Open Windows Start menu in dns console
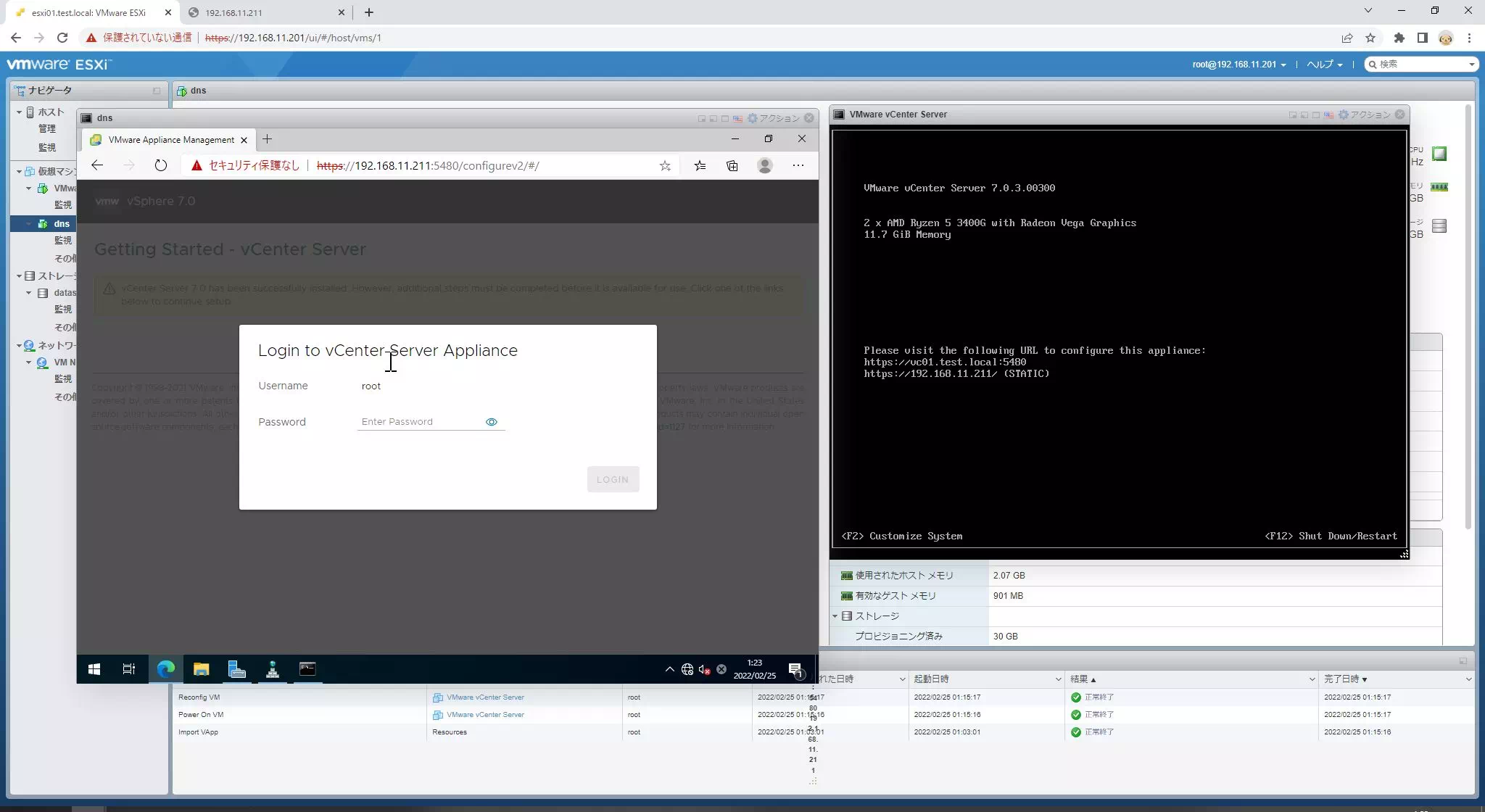The image size is (1485, 812). 94,669
